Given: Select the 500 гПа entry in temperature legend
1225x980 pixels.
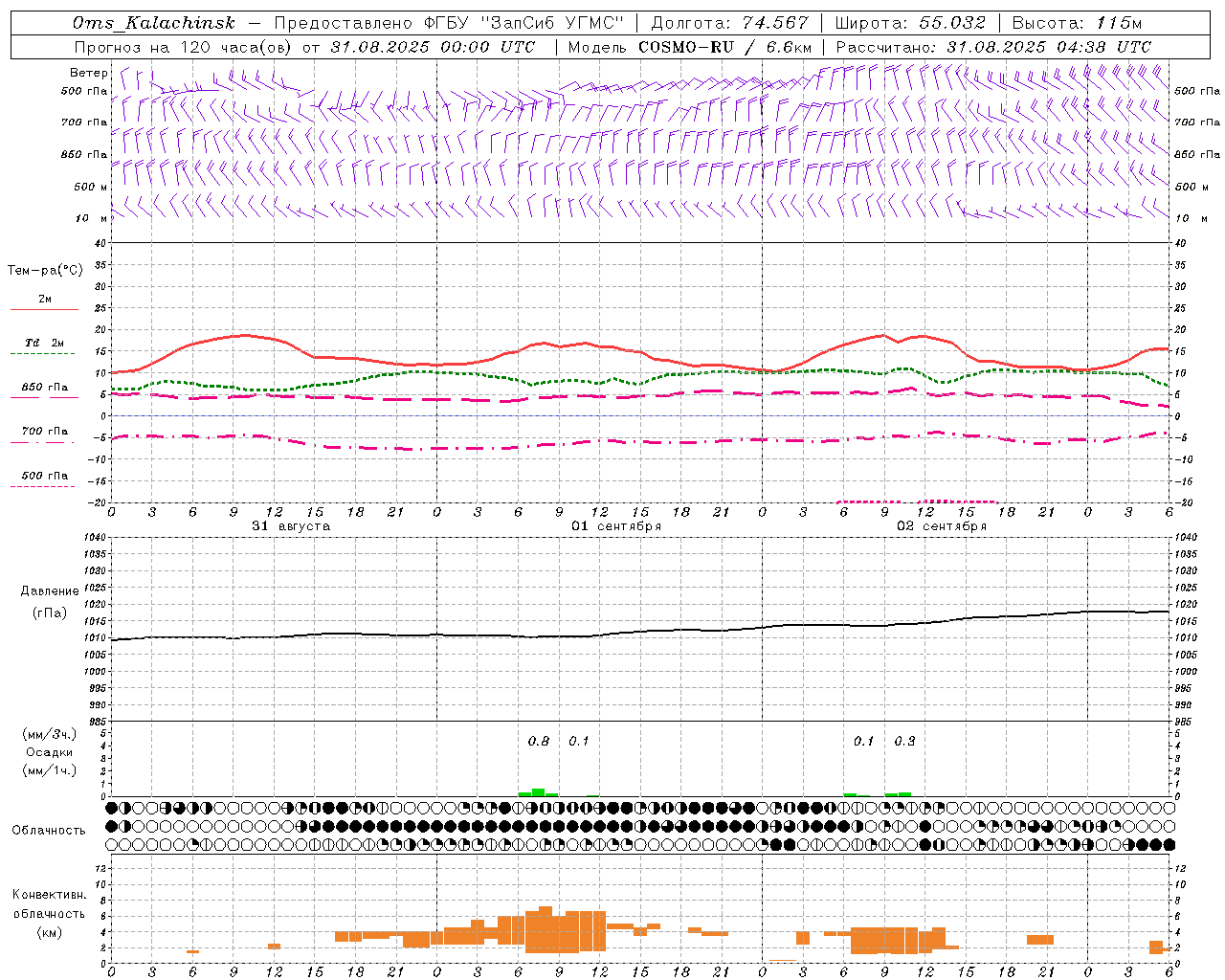Looking at the screenshot, I should click(x=45, y=476).
